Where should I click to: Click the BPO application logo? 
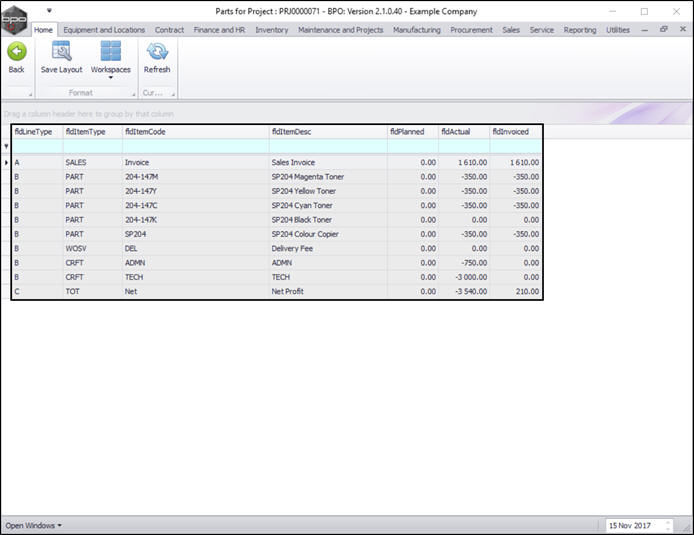pos(14,20)
